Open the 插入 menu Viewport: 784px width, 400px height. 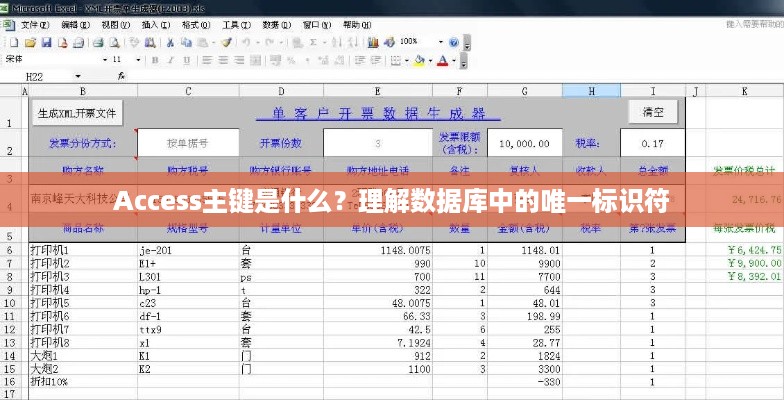click(x=156, y=24)
